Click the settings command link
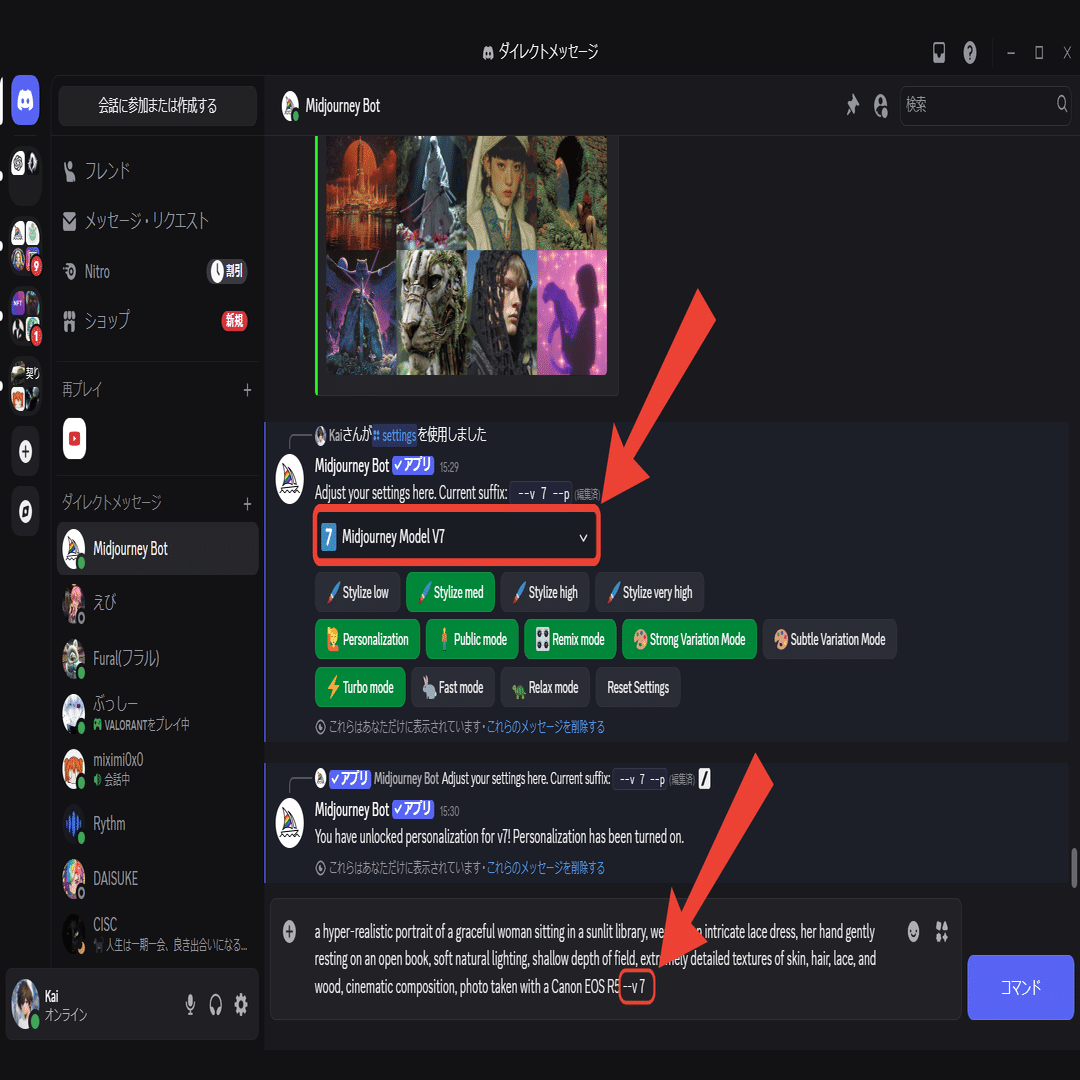1080x1080 pixels. point(394,435)
